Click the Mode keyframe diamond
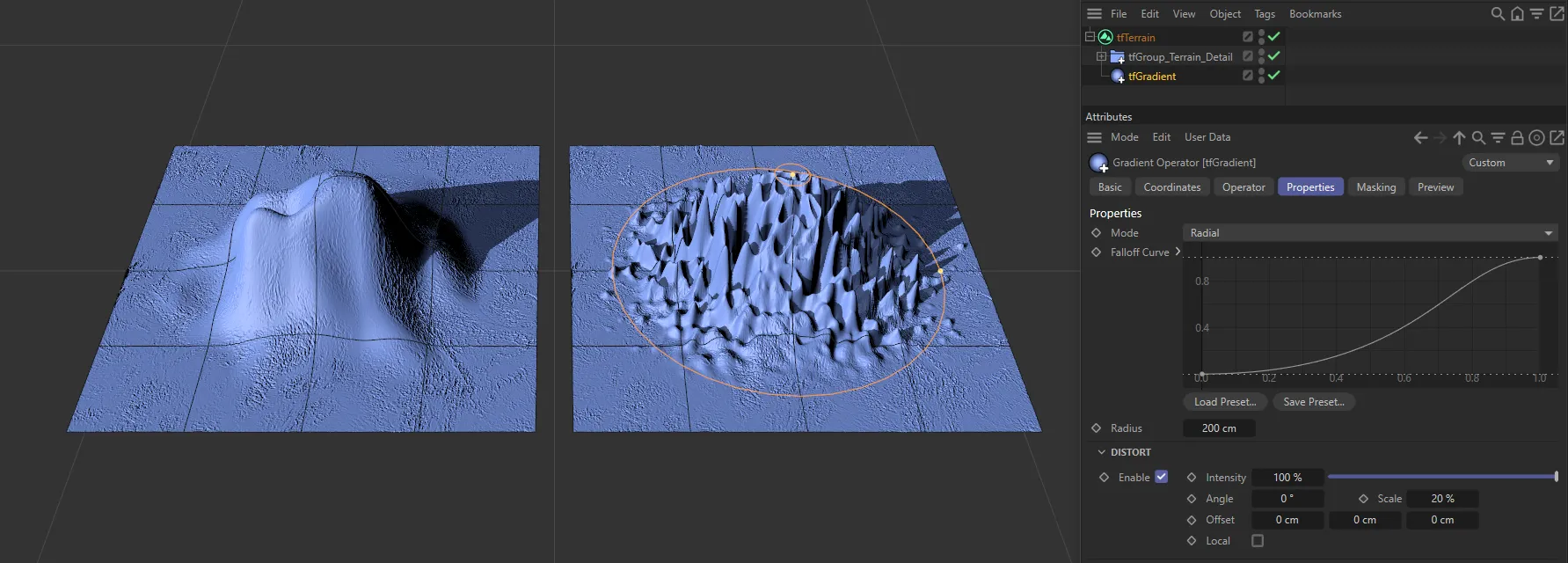 1096,233
